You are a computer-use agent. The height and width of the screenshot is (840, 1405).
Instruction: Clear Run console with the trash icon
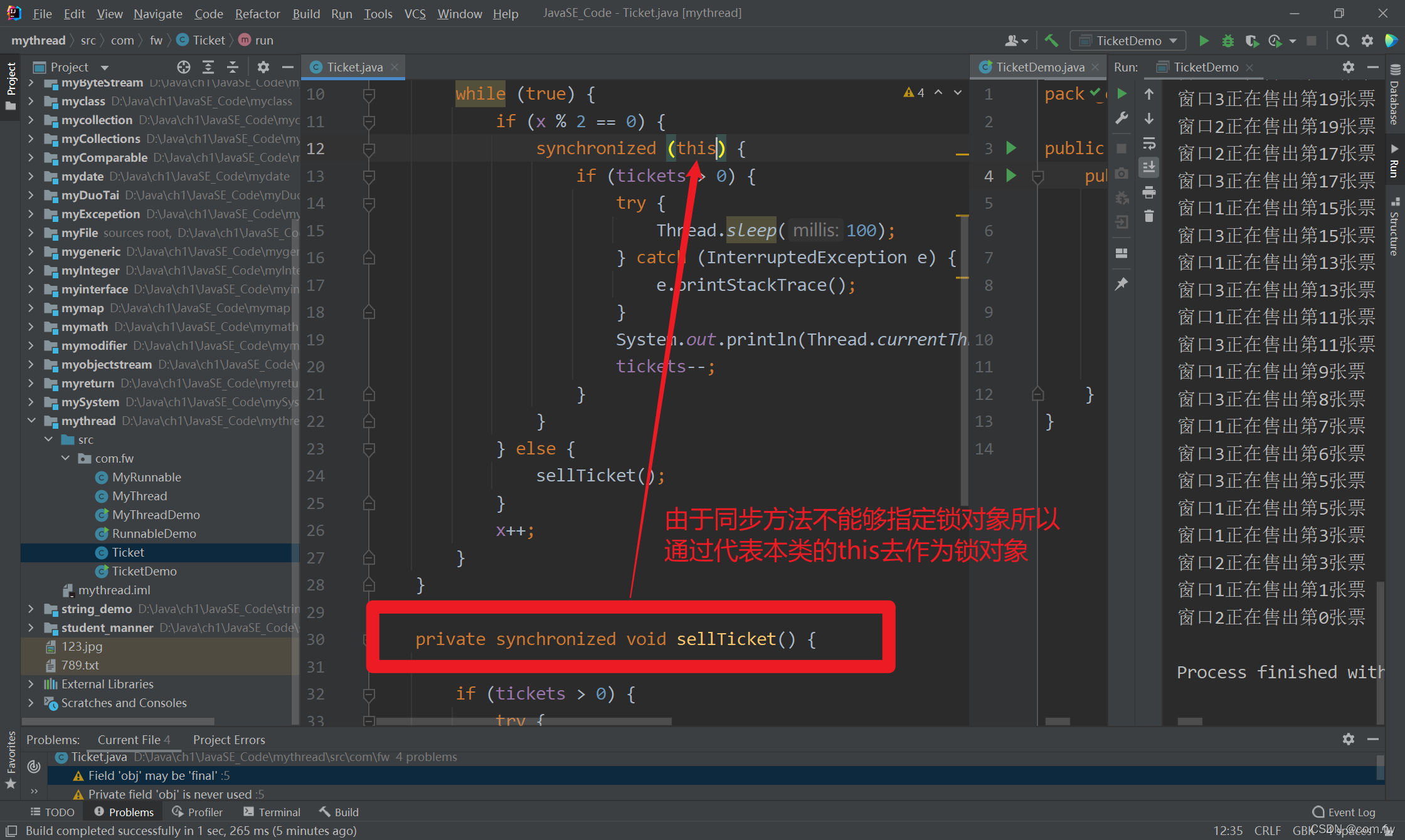point(1149,216)
